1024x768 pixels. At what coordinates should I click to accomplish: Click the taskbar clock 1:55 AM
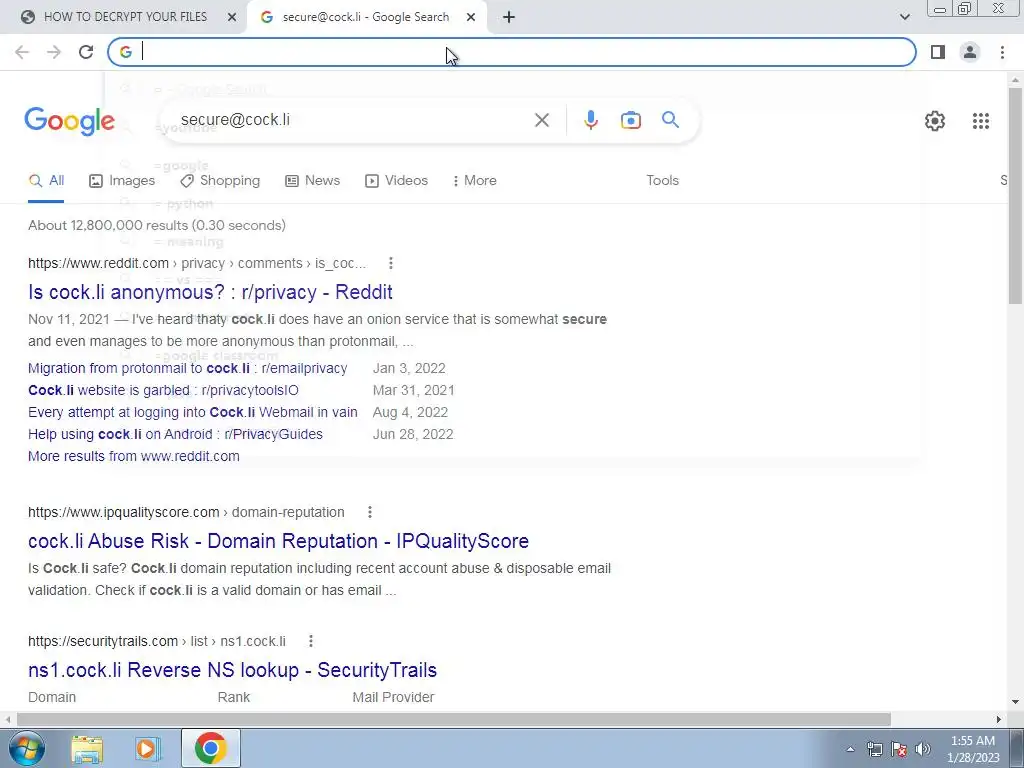(972, 749)
